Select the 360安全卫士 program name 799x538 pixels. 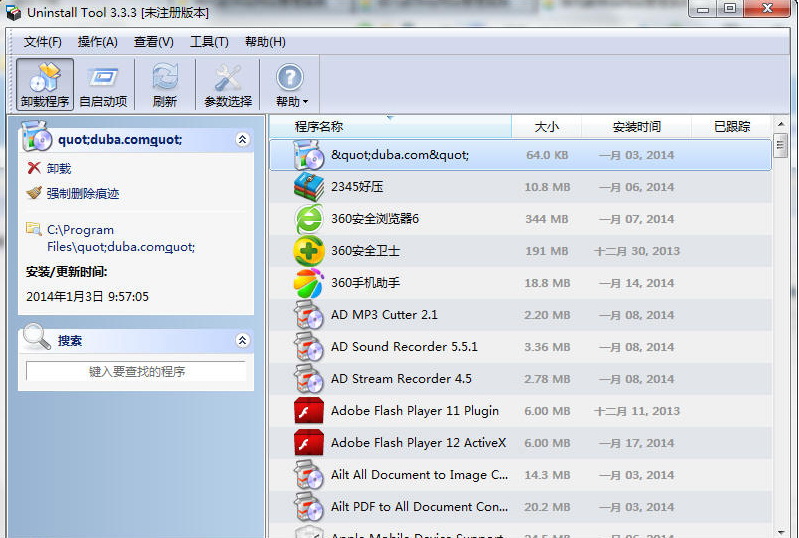point(365,251)
